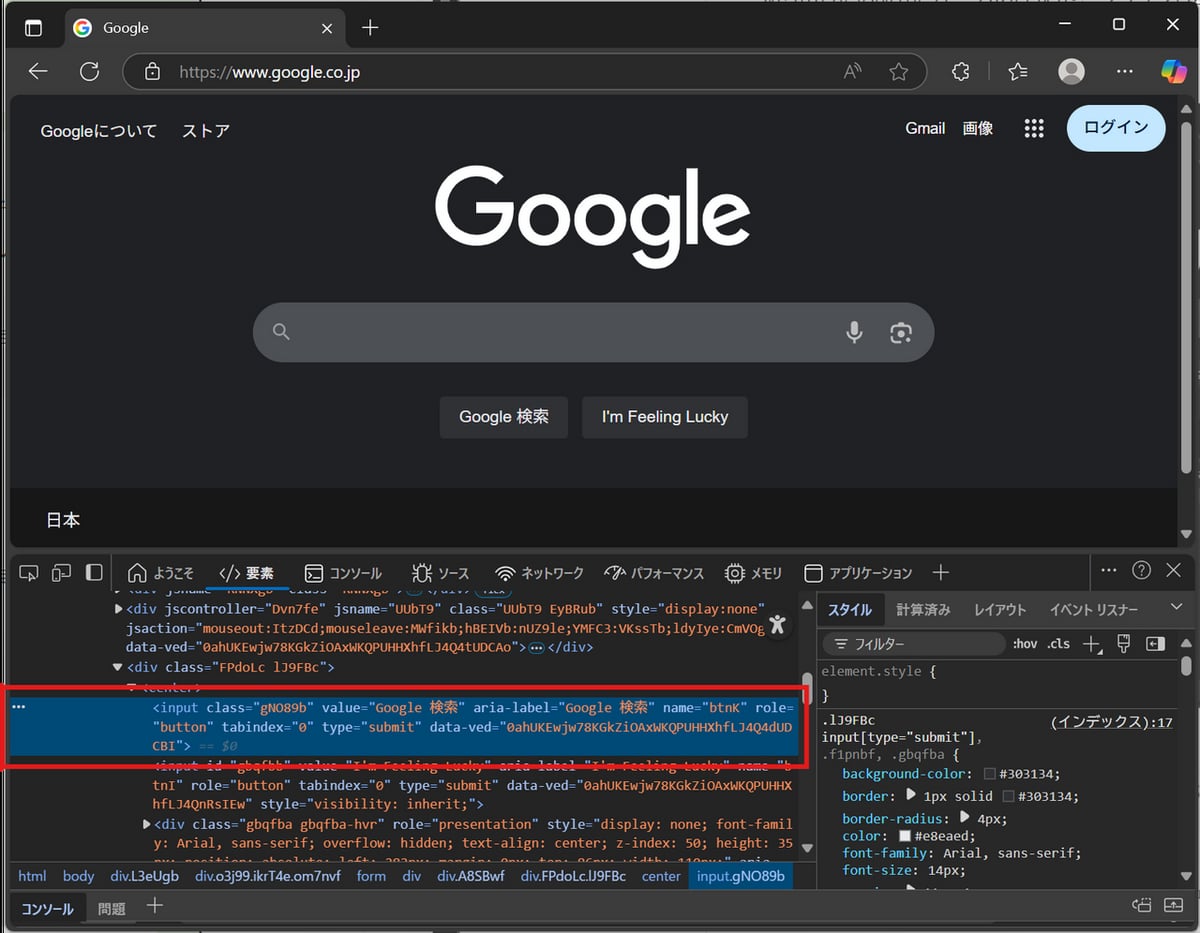Open the コンソール tab in main toolbar
The image size is (1200, 933).
pyautogui.click(x=344, y=573)
